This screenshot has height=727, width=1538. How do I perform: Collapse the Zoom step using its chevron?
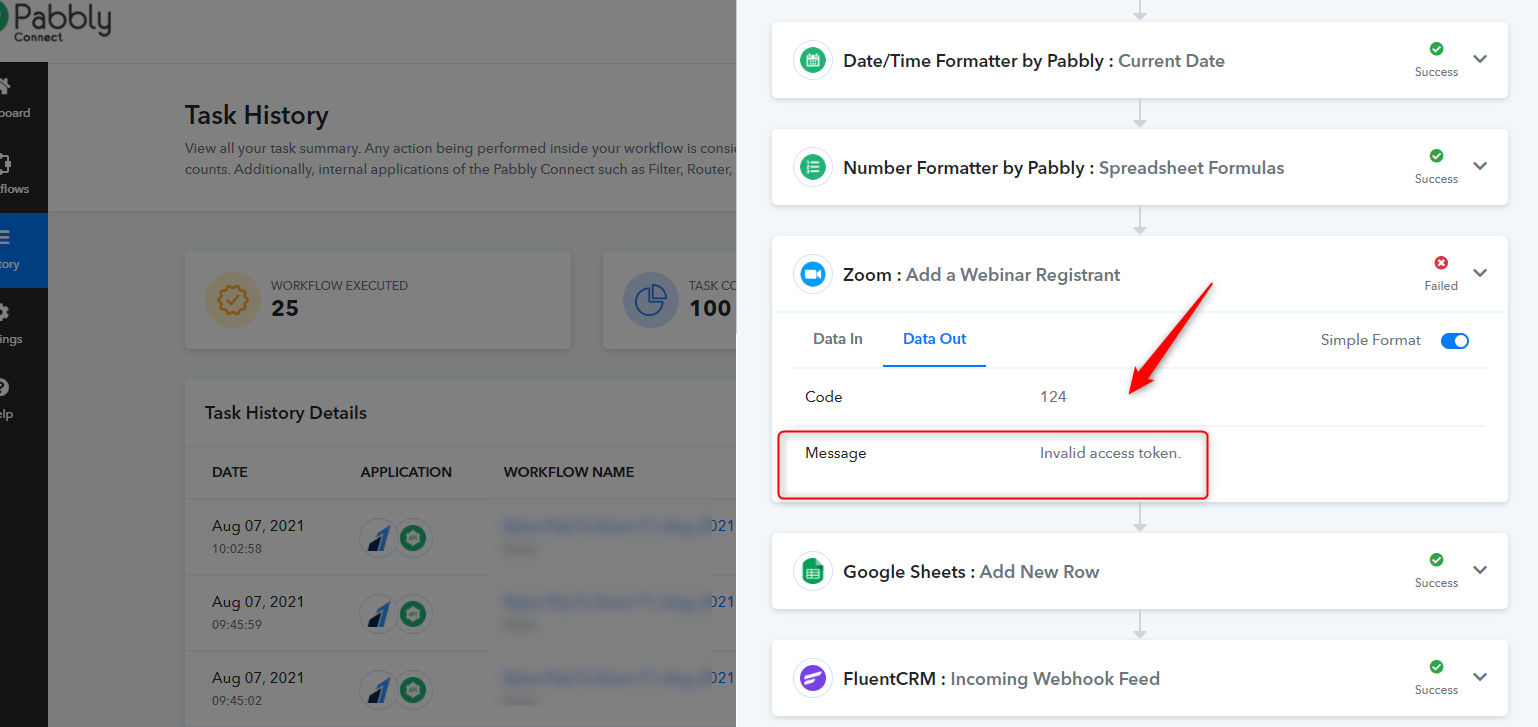(1480, 273)
